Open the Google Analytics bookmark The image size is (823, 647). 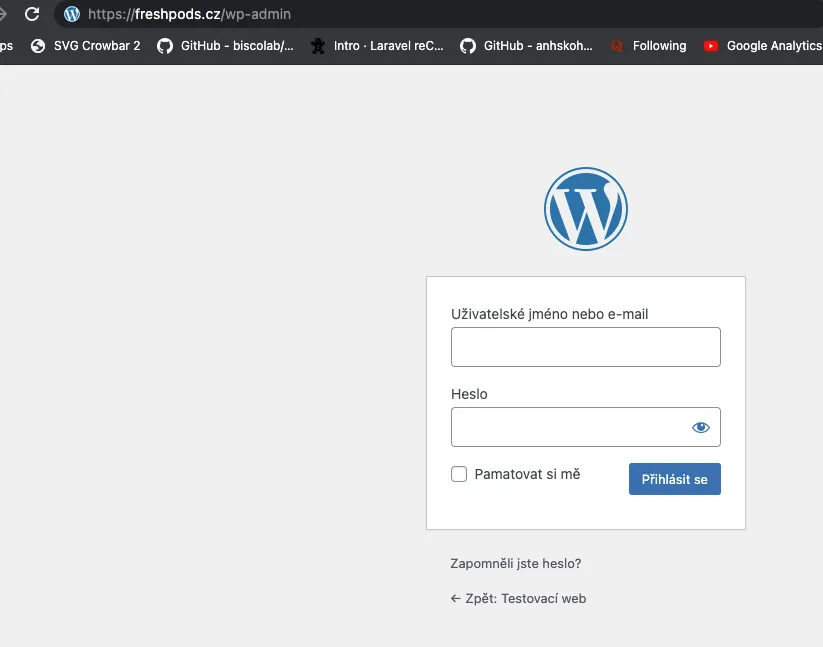(763, 46)
